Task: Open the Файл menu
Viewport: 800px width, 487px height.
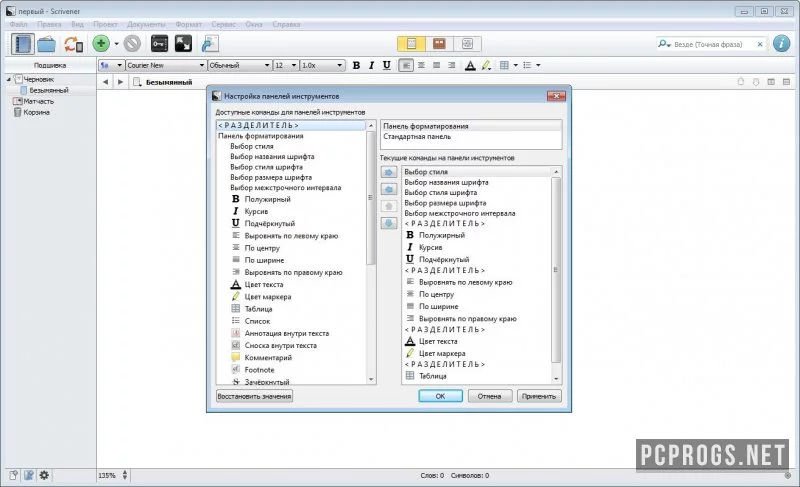Action: pos(18,24)
